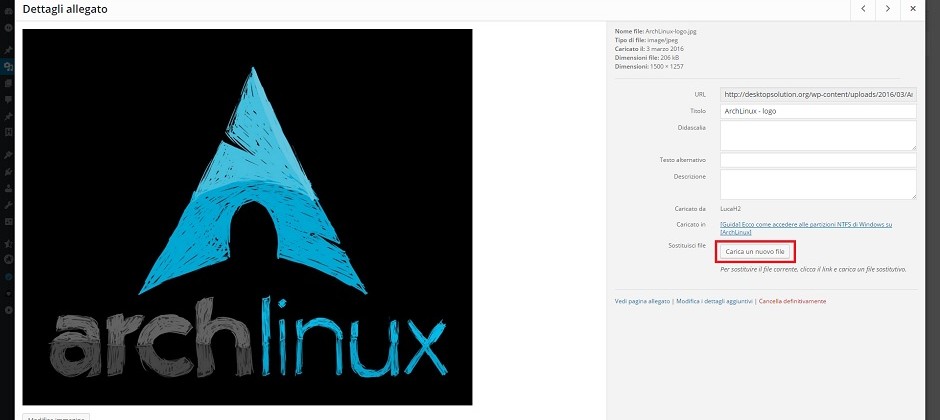Open the Users icon in the sidebar
The image size is (940, 420).
coord(8,188)
